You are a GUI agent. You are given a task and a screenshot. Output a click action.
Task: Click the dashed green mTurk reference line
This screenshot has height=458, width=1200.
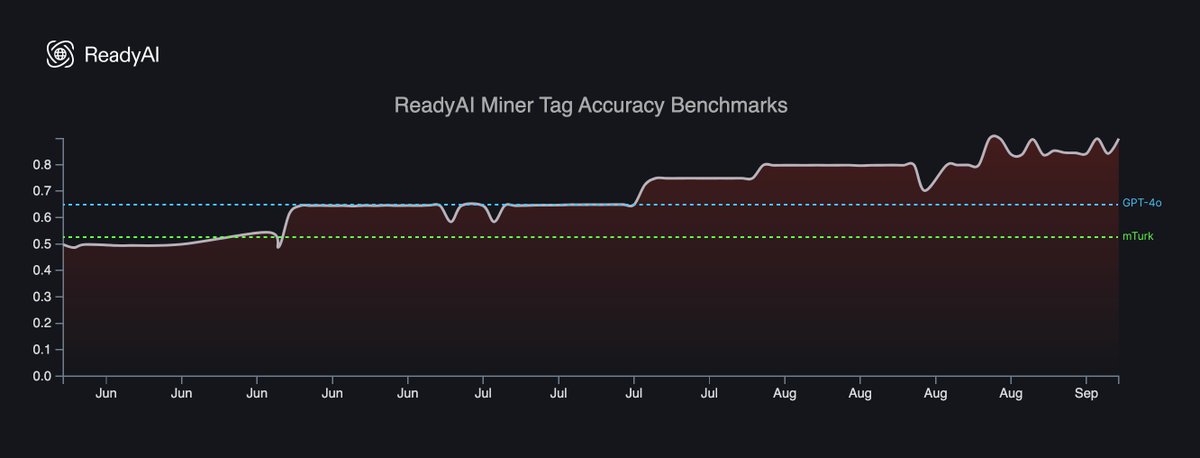pyautogui.click(x=590, y=237)
